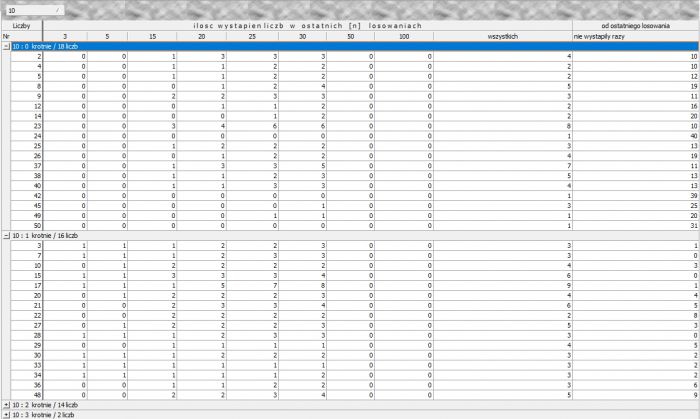The height and width of the screenshot is (419, 700).
Task: Sort by the '100' draws column header
Action: point(404,37)
